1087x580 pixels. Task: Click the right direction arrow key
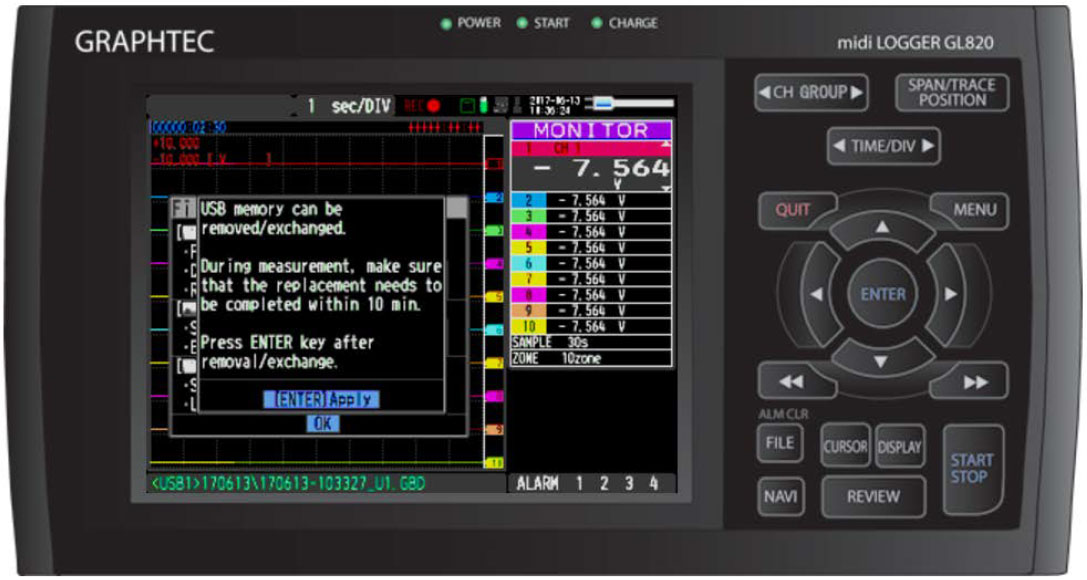(x=950, y=294)
